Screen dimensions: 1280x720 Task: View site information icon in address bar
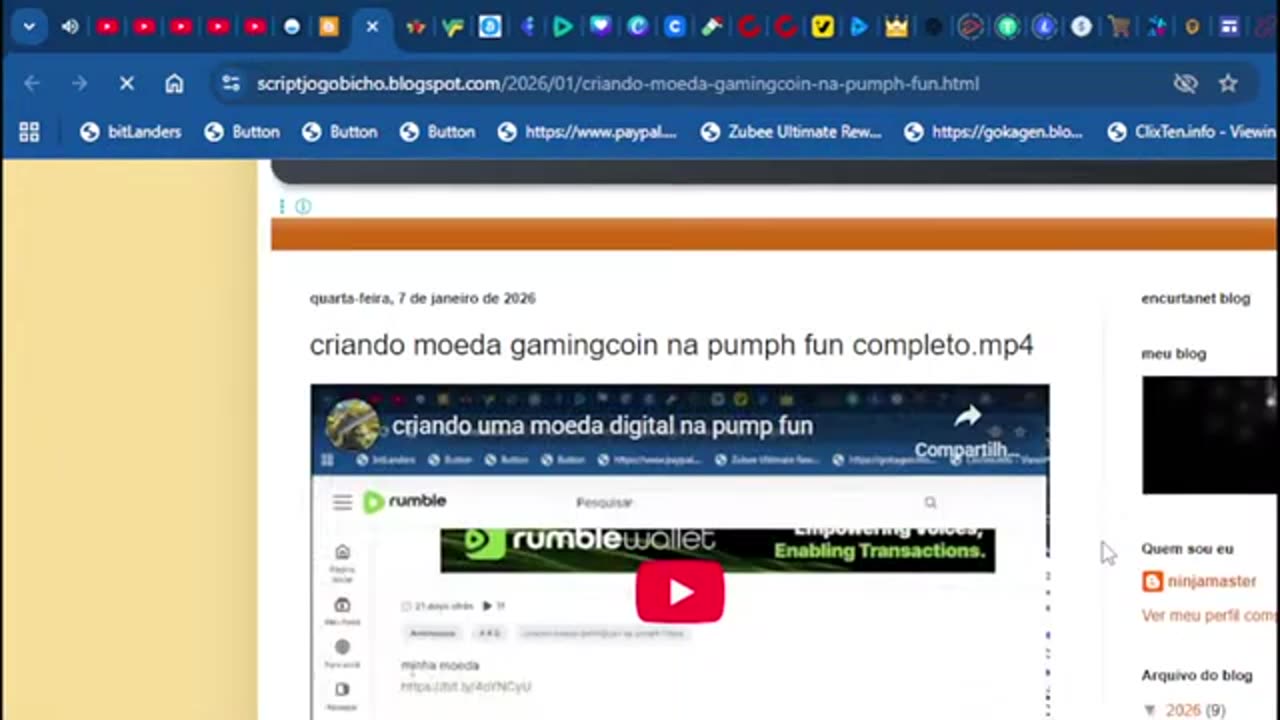click(x=231, y=84)
